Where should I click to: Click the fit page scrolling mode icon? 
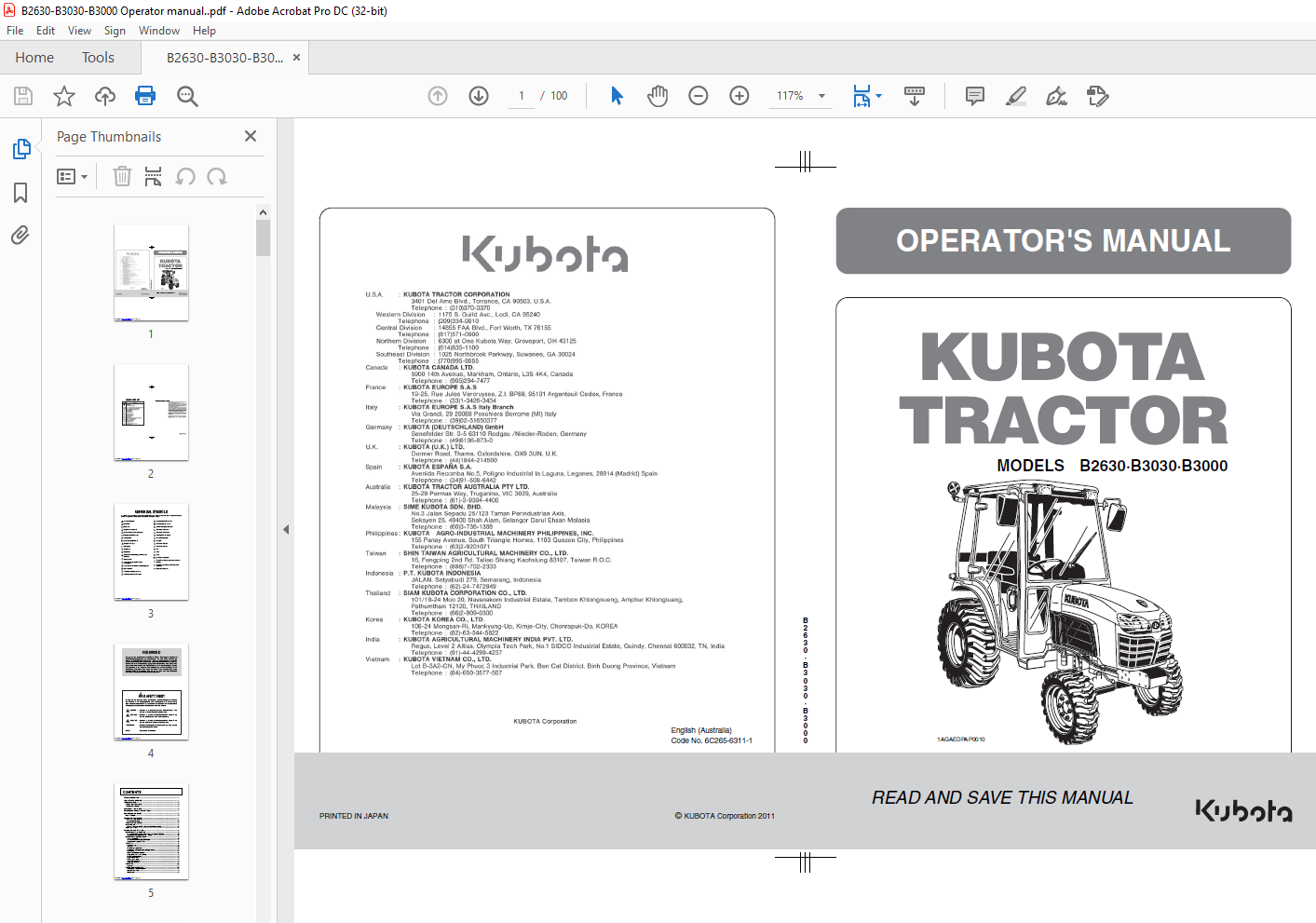point(862,96)
